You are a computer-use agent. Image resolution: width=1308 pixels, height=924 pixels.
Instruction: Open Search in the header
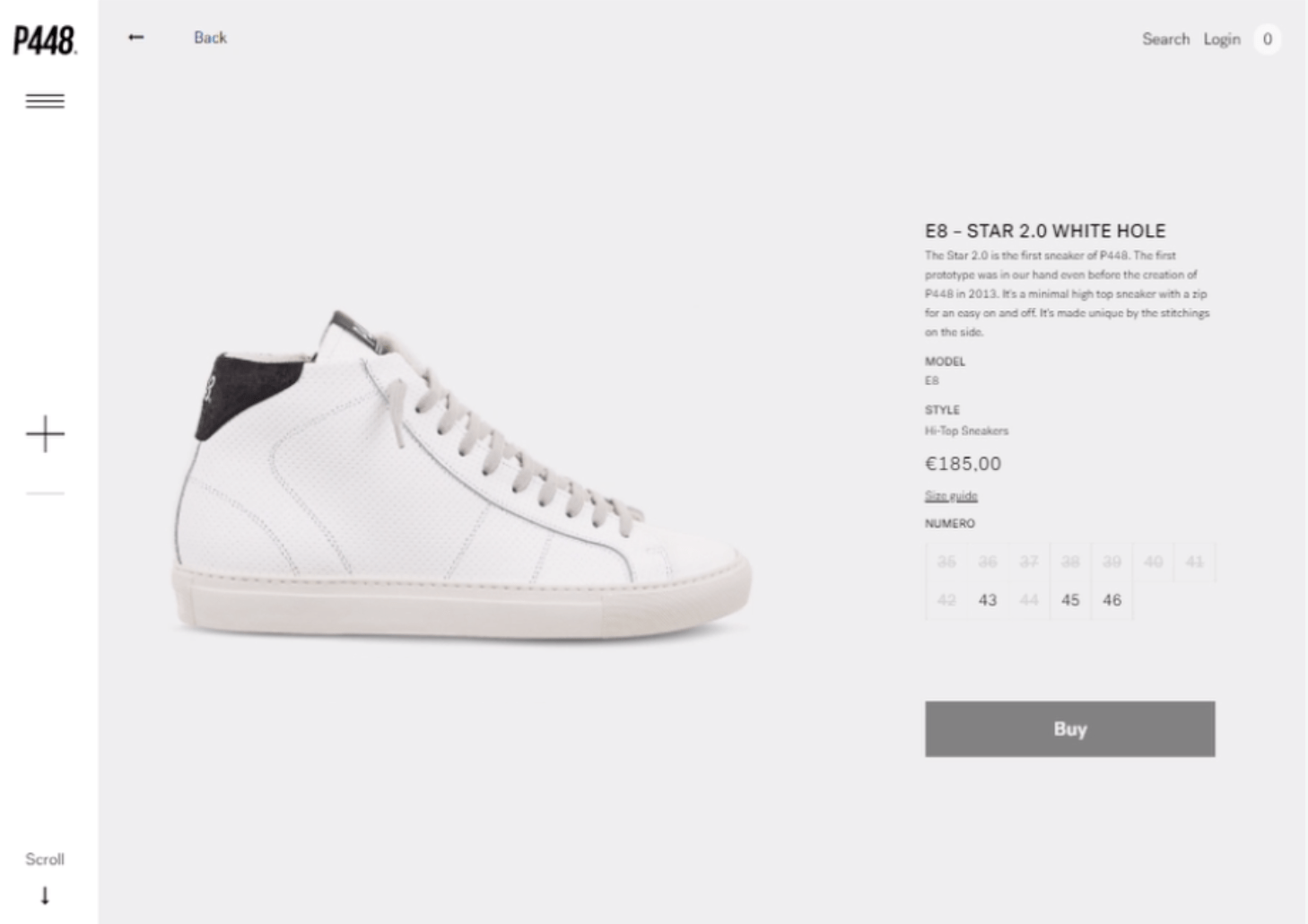point(1165,39)
